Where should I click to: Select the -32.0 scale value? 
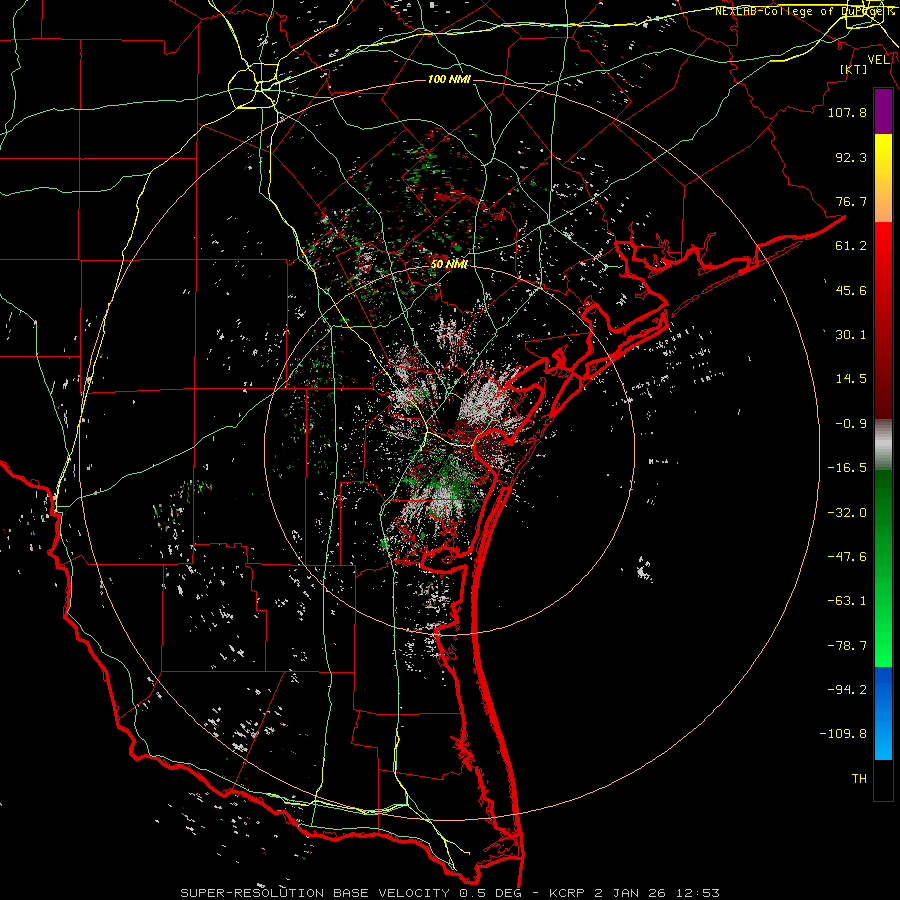tap(847, 513)
